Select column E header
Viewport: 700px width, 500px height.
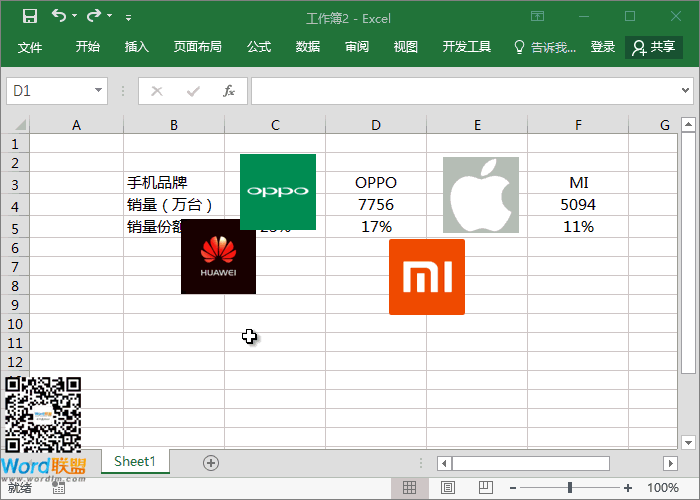tap(477, 125)
